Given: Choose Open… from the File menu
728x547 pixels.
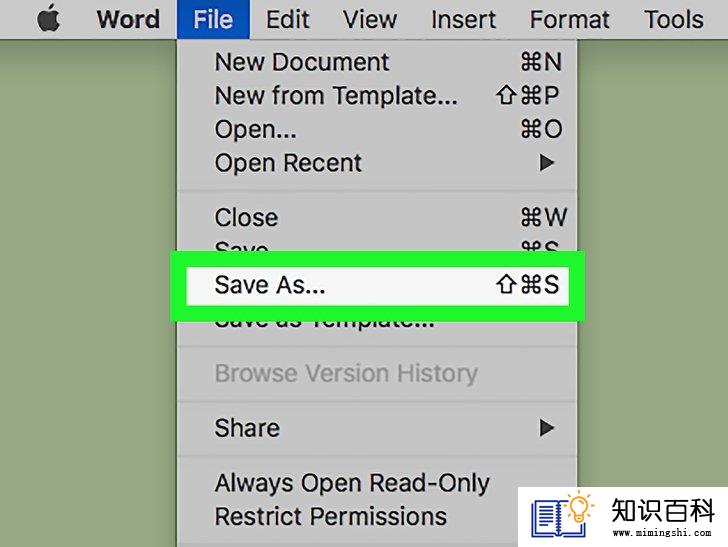Looking at the screenshot, I should pyautogui.click(x=377, y=129).
